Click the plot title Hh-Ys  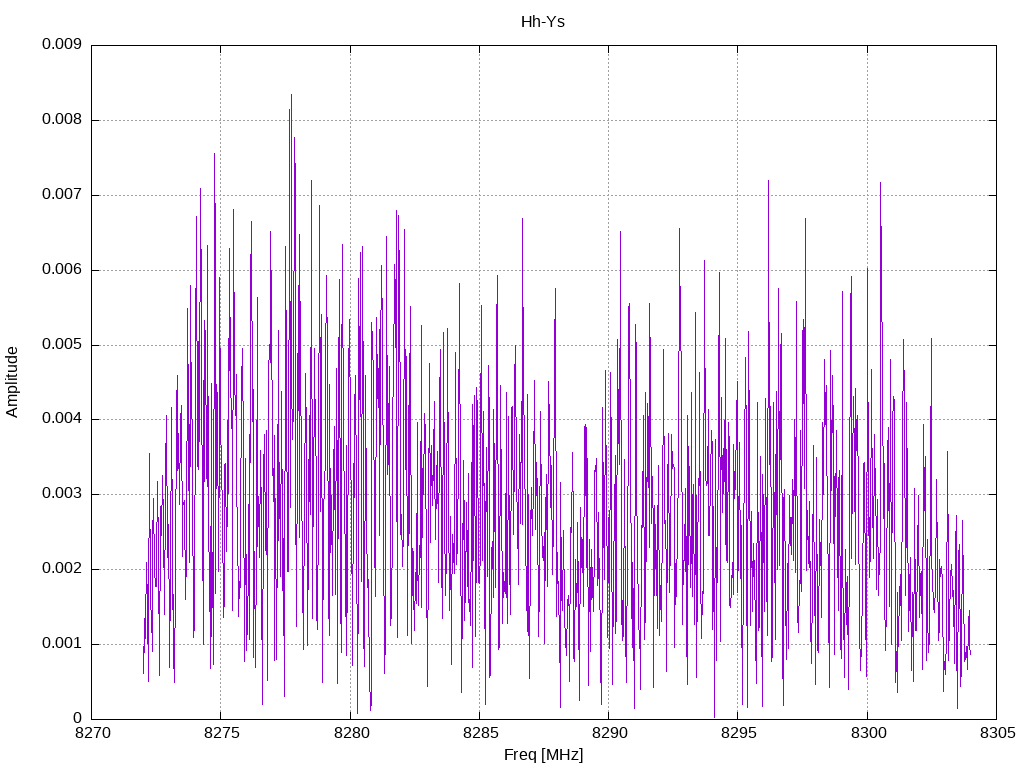tap(543, 22)
